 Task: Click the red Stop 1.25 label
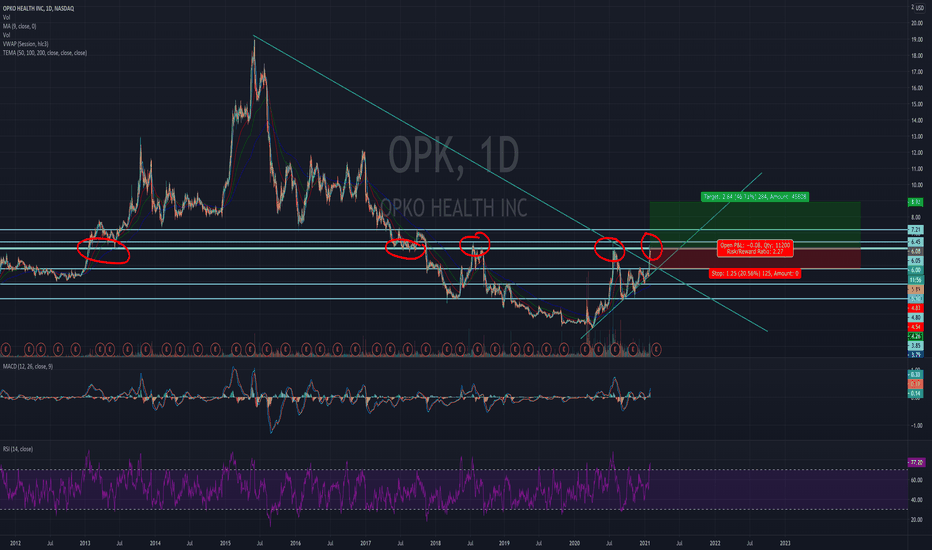754,274
